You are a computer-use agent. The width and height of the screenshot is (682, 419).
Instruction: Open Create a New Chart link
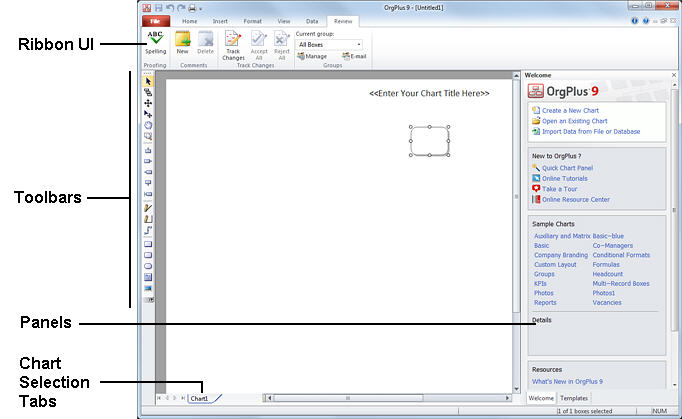click(x=570, y=111)
